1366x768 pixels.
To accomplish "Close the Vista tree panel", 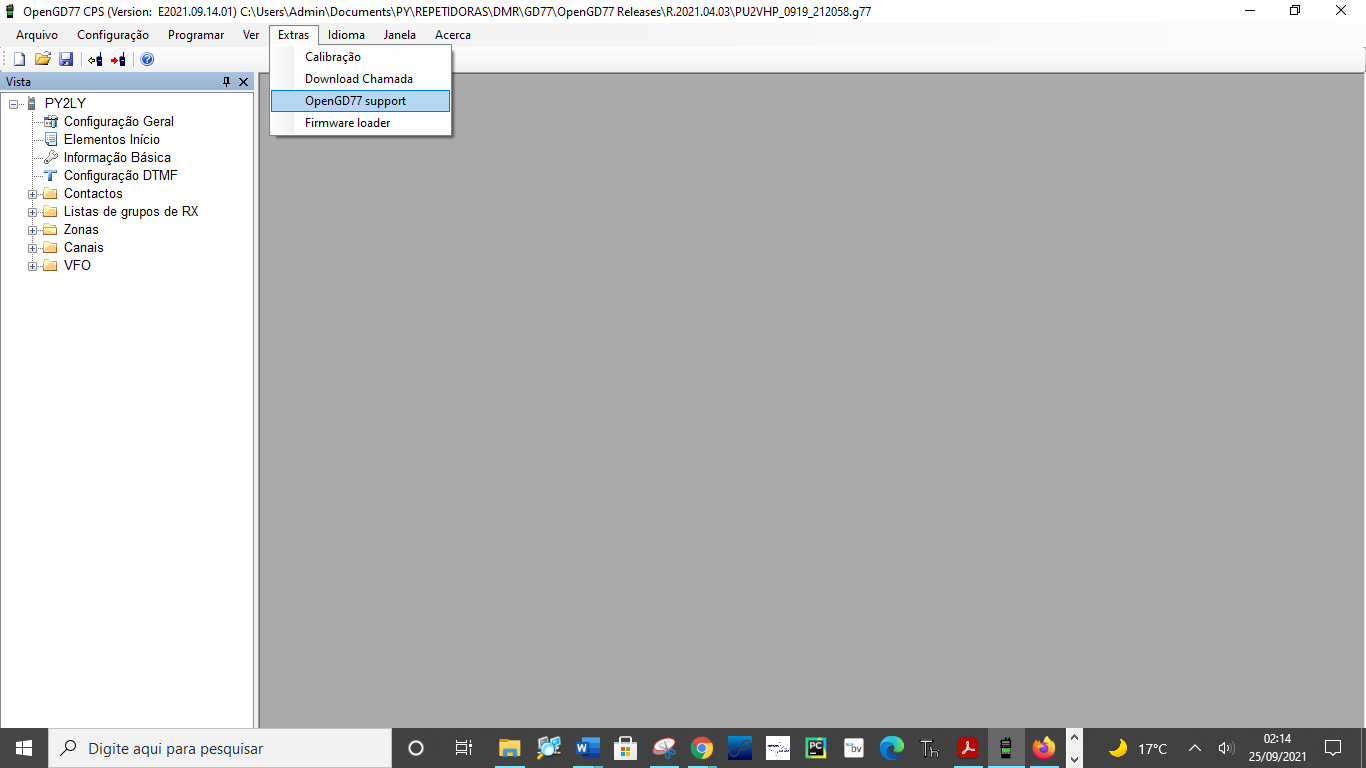I will pos(243,82).
